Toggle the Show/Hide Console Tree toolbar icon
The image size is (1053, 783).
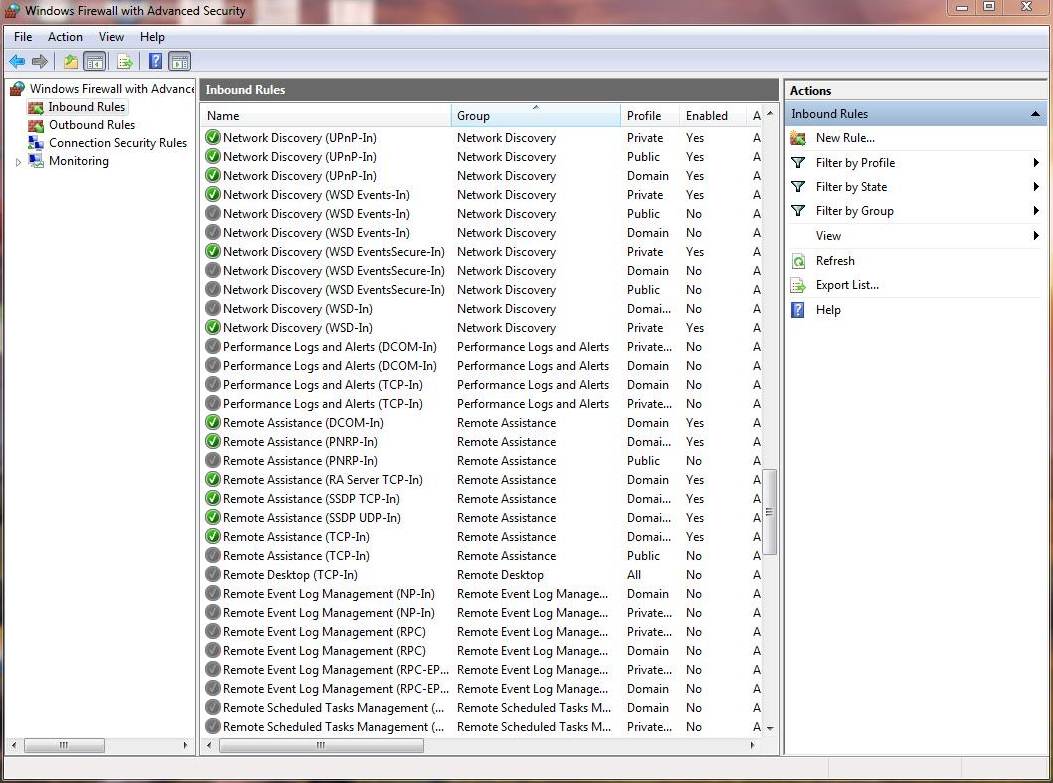(95, 62)
